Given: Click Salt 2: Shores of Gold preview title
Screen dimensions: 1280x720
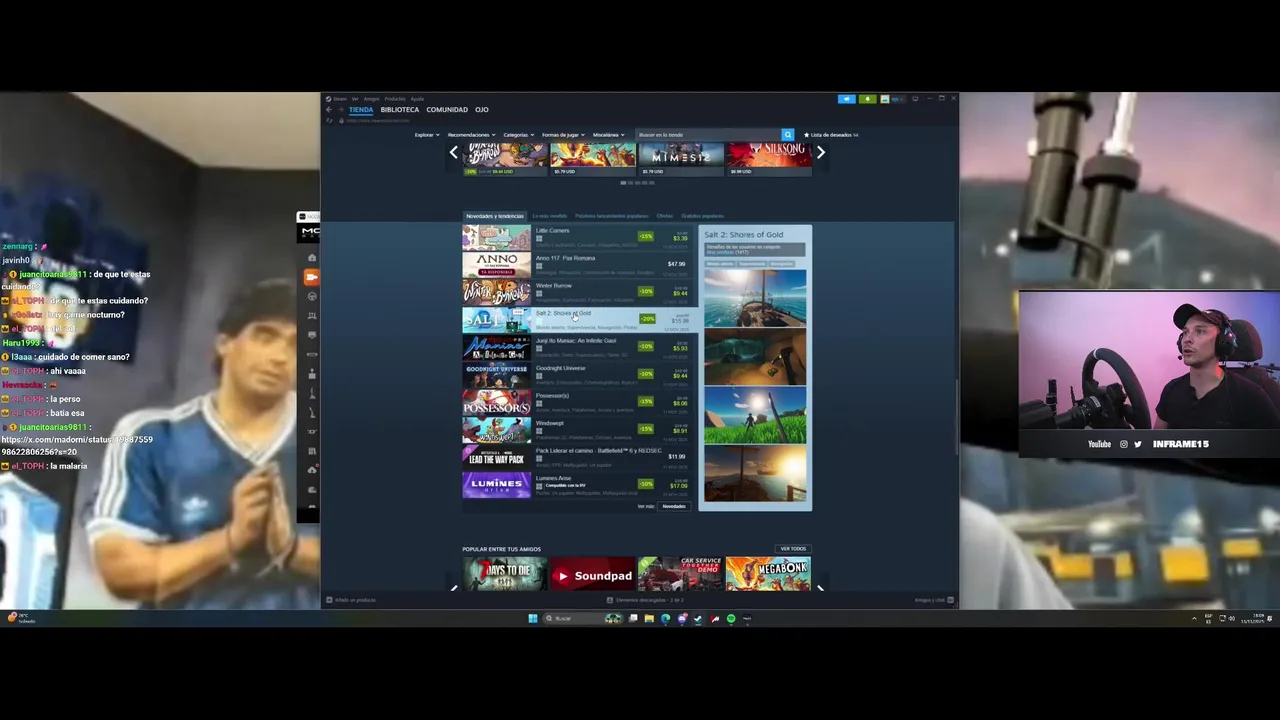Looking at the screenshot, I should [743, 235].
